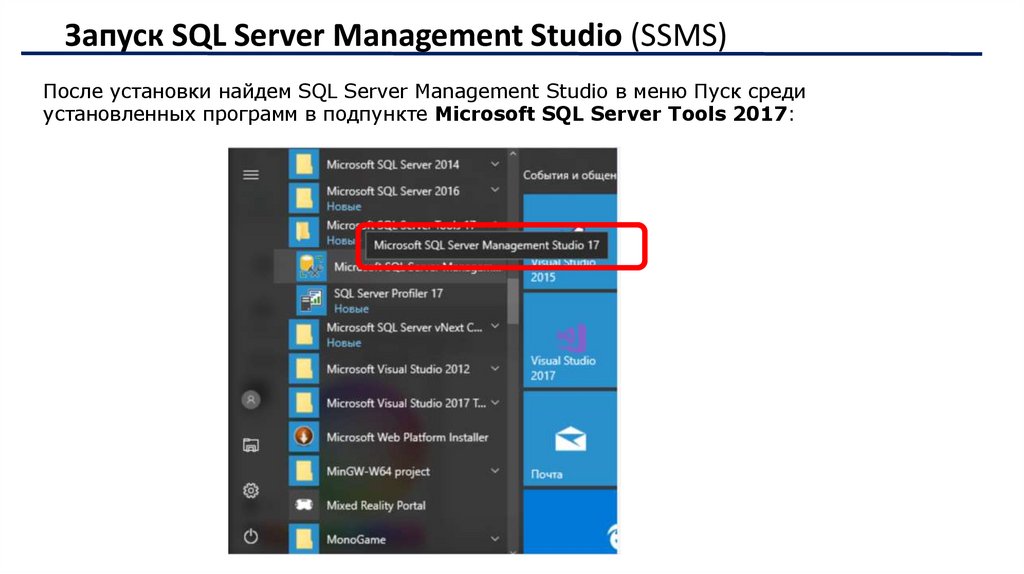Open the Почта mail tile
The width and height of the screenshot is (1024, 574).
click(569, 439)
